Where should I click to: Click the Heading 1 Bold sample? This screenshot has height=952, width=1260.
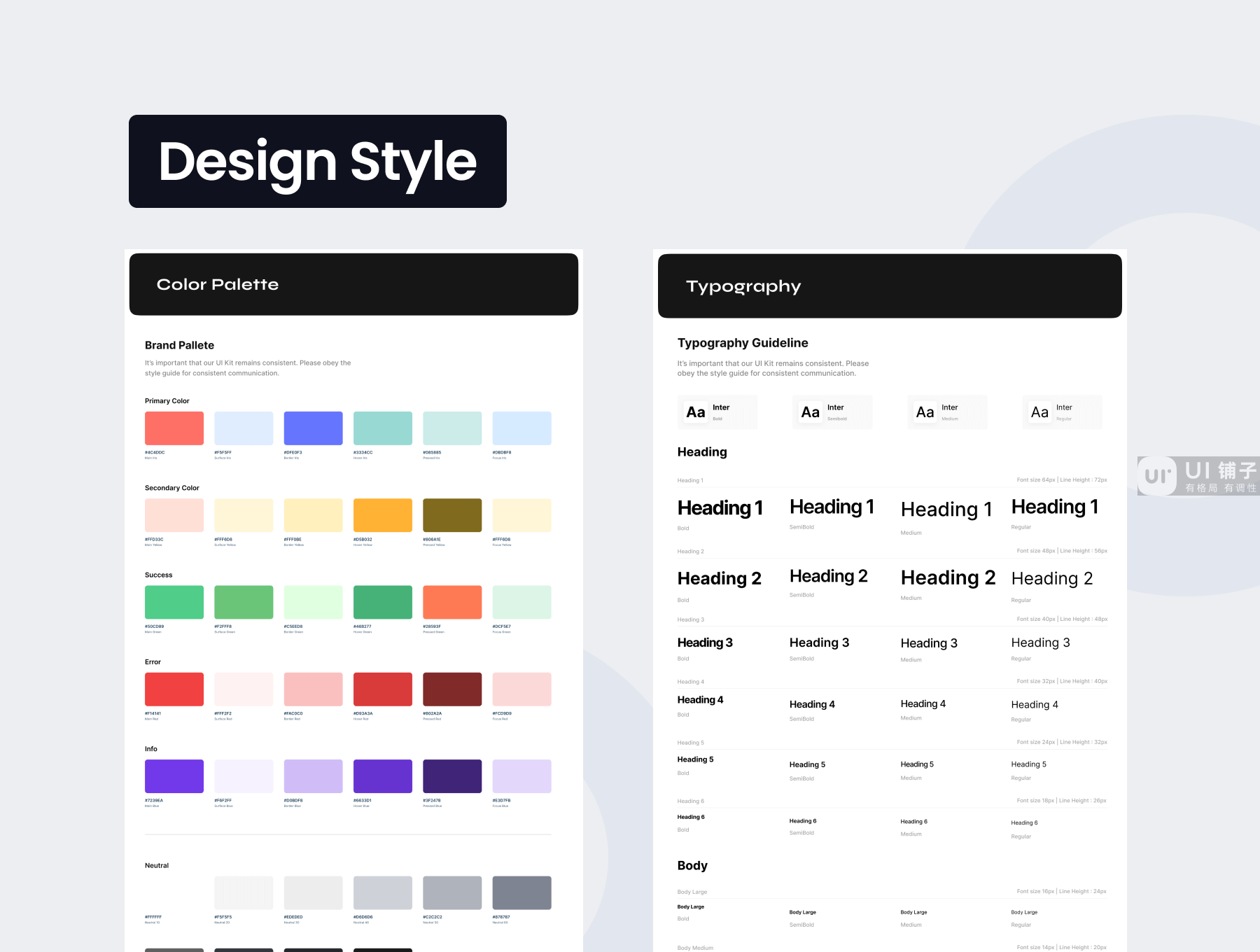(x=720, y=508)
